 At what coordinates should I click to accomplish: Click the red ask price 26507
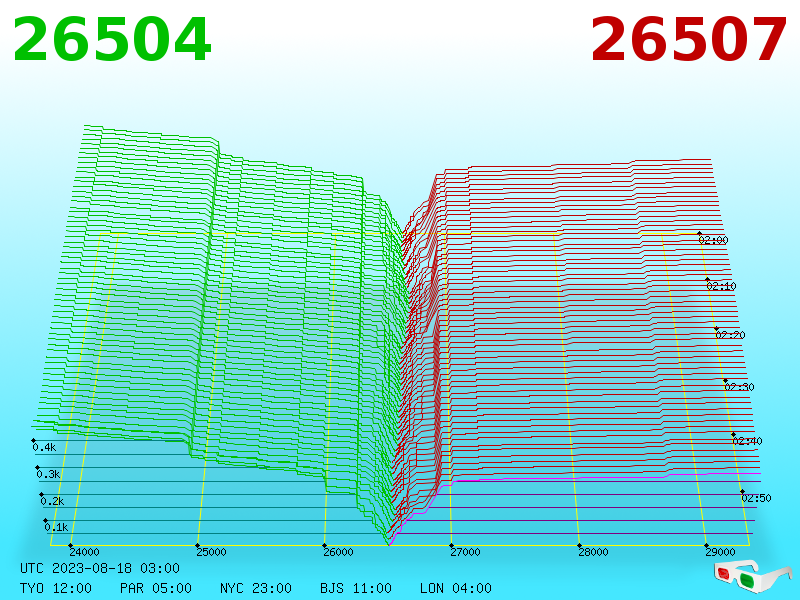click(688, 39)
